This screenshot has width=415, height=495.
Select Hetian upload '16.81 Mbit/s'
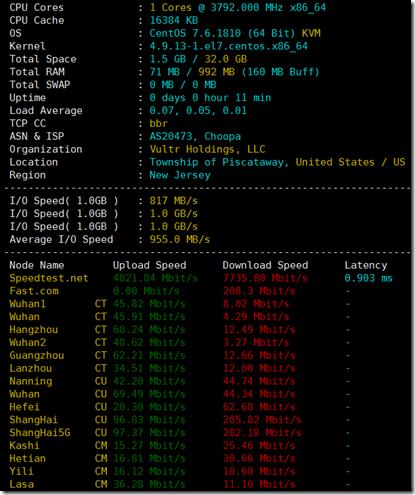click(149, 459)
